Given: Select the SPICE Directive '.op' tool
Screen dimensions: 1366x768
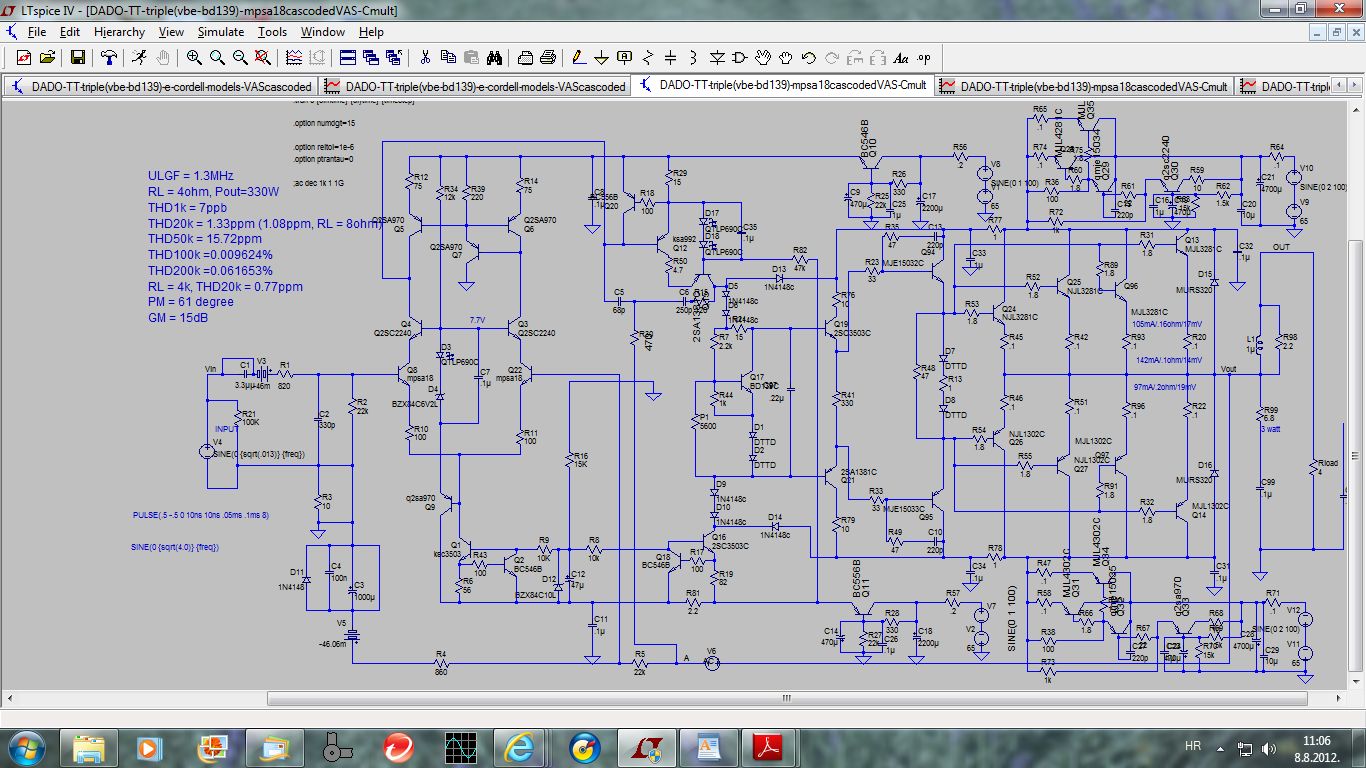Looking at the screenshot, I should [924, 57].
